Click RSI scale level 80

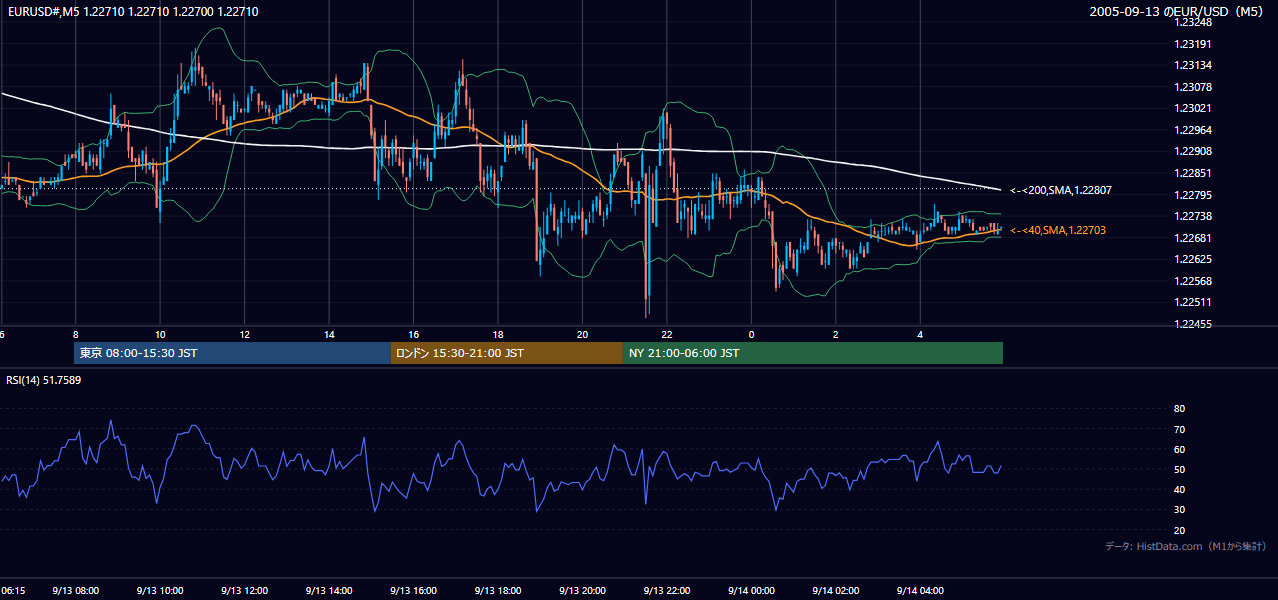1179,409
